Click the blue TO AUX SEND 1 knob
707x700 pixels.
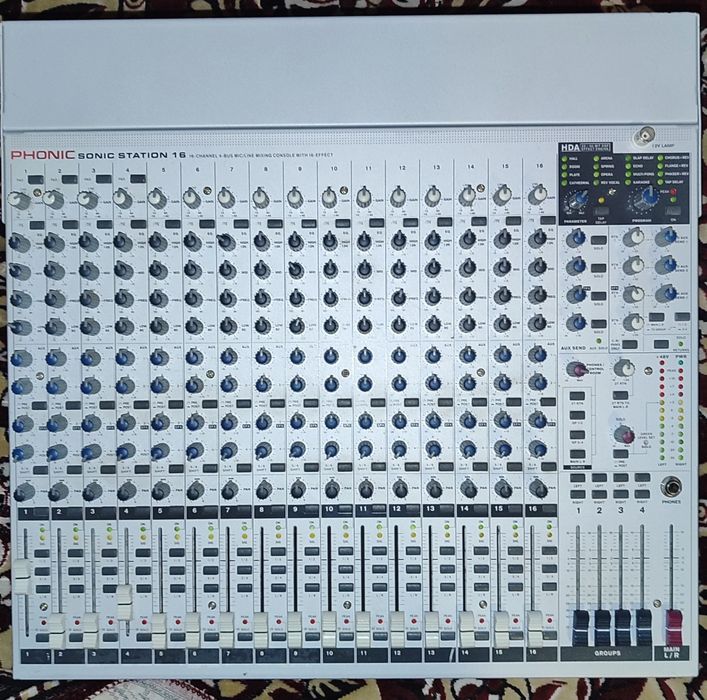click(666, 237)
